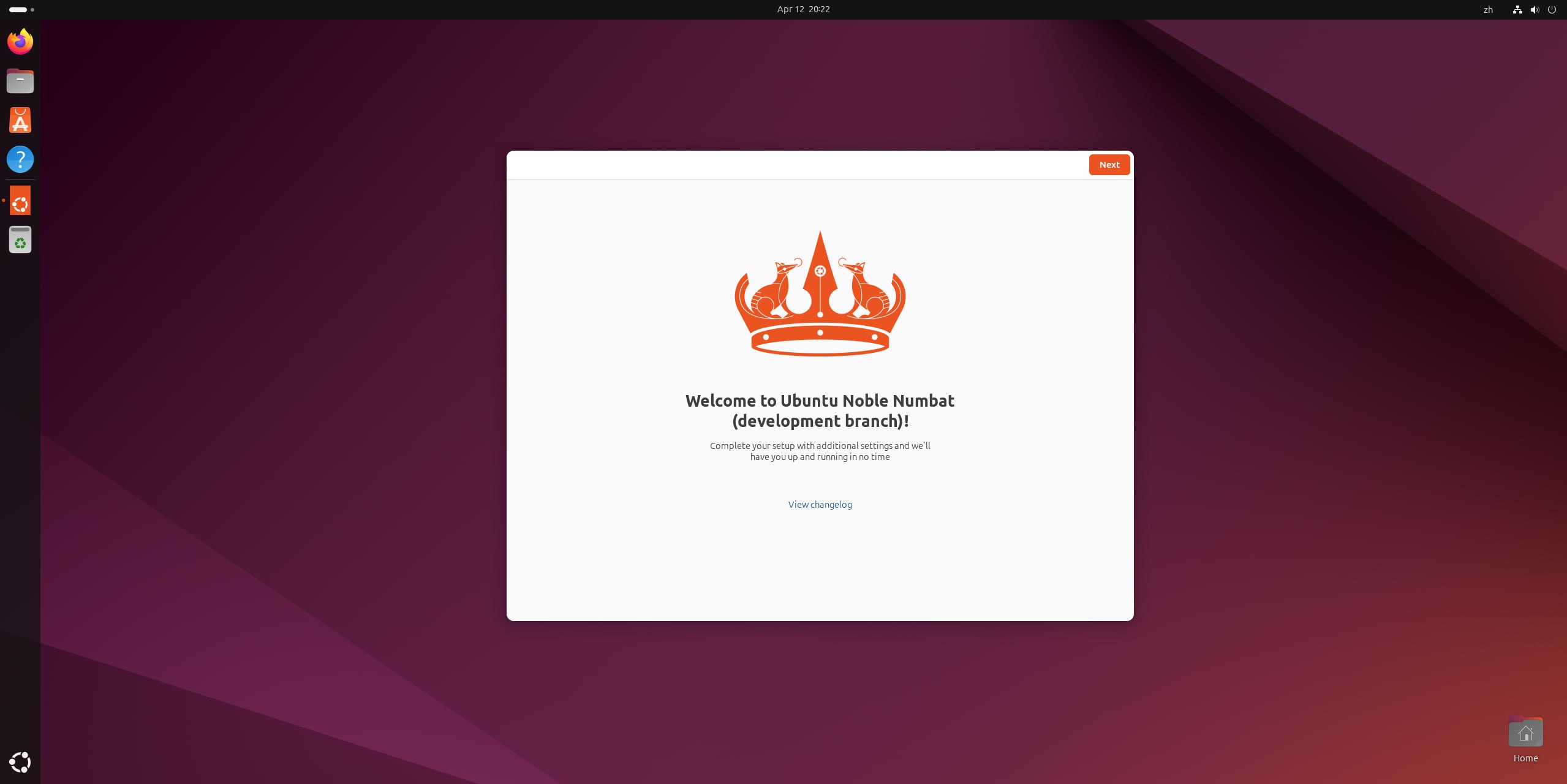This screenshot has height=784, width=1567.
Task: Open Firefox from the dock
Action: [x=20, y=42]
